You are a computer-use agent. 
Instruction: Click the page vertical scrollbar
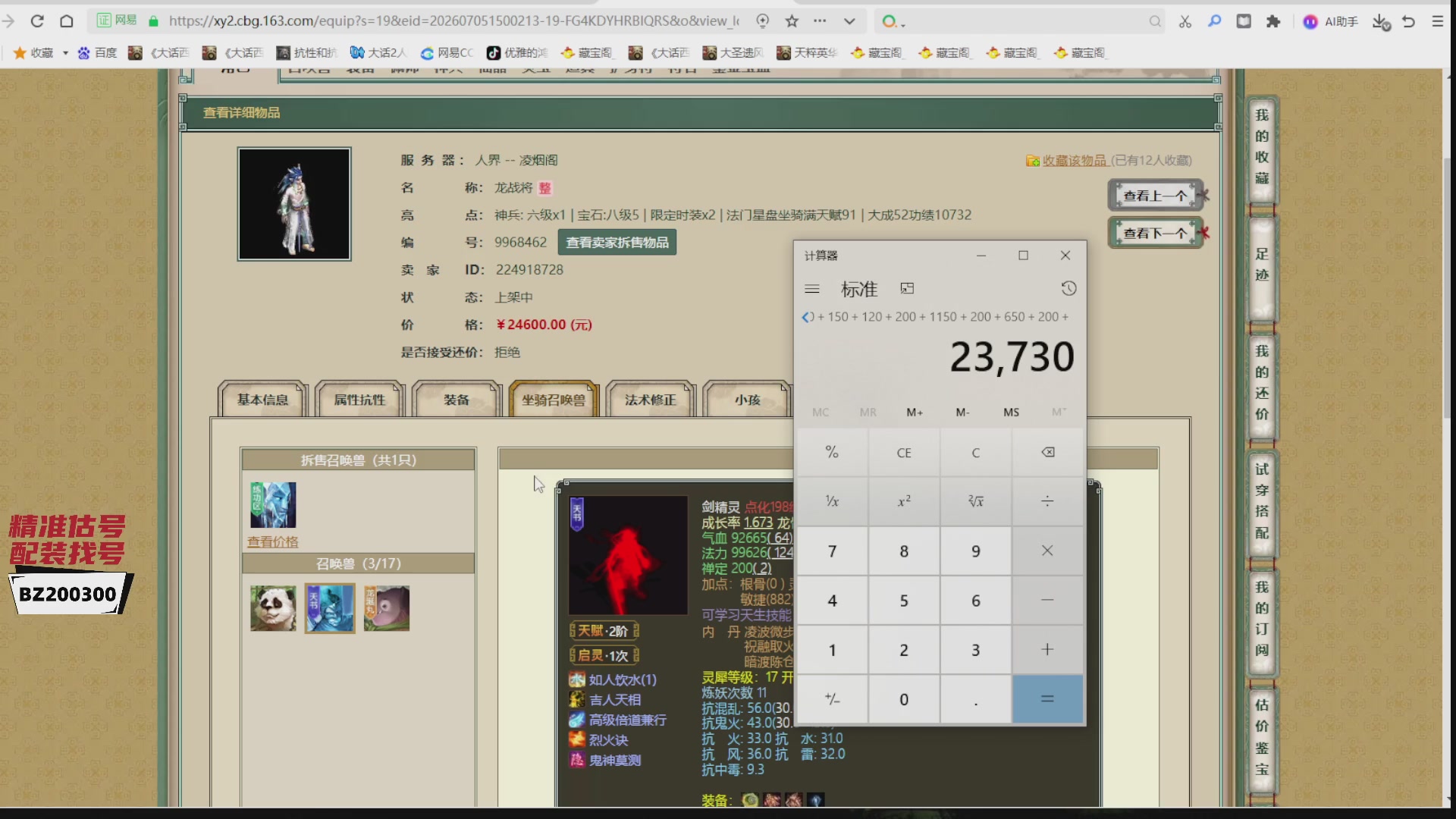point(1449,288)
